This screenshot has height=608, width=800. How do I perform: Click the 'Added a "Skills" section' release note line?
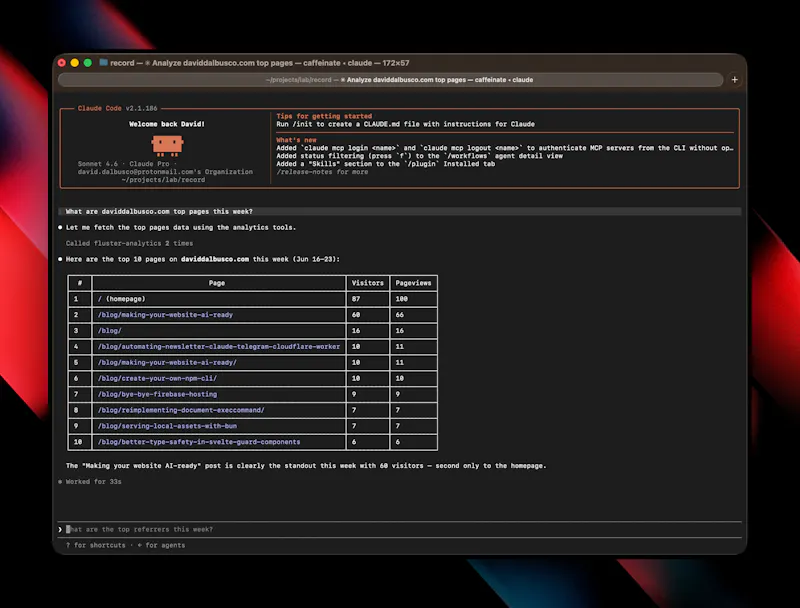pyautogui.click(x=386, y=164)
